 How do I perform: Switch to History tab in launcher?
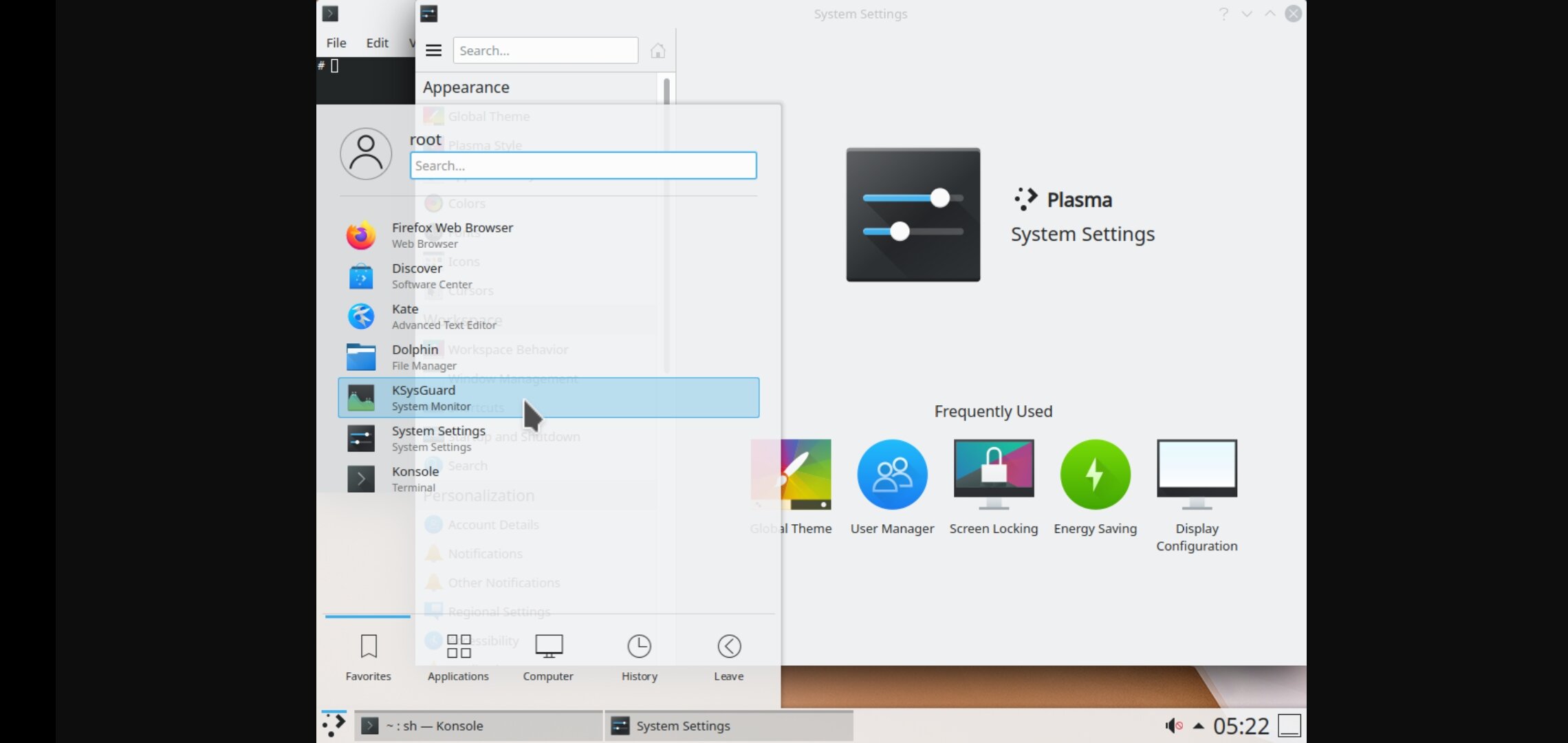tap(639, 657)
